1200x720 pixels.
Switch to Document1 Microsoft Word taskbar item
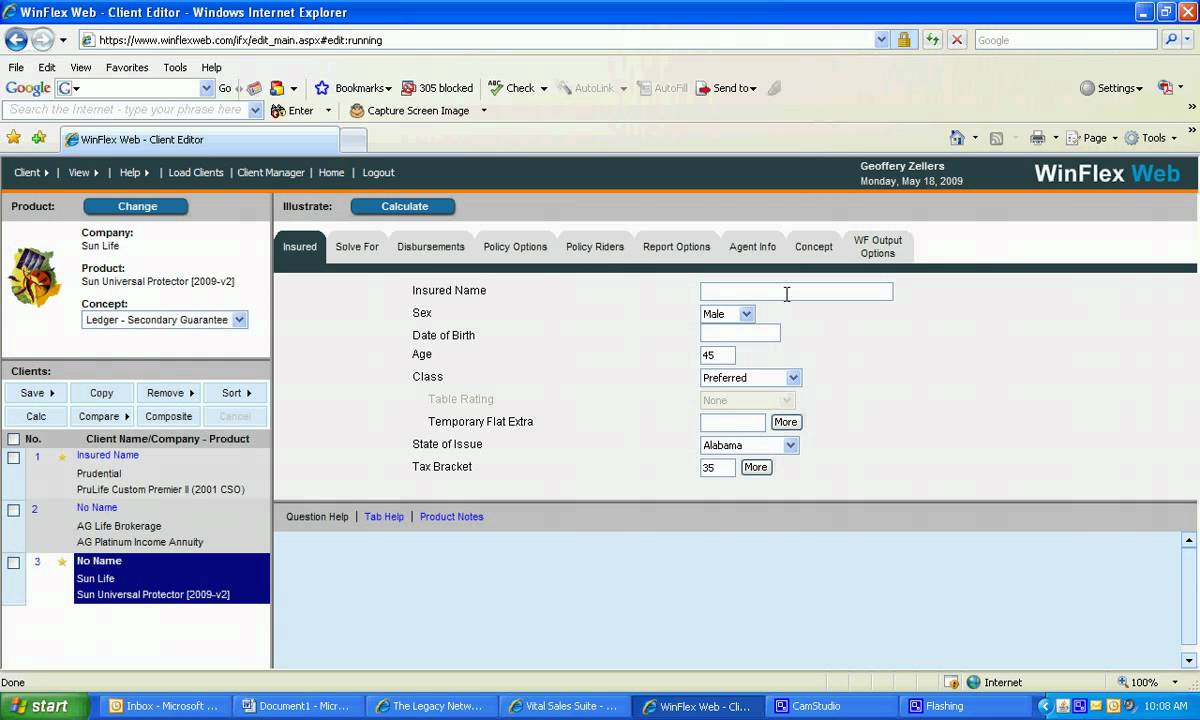[x=298, y=706]
